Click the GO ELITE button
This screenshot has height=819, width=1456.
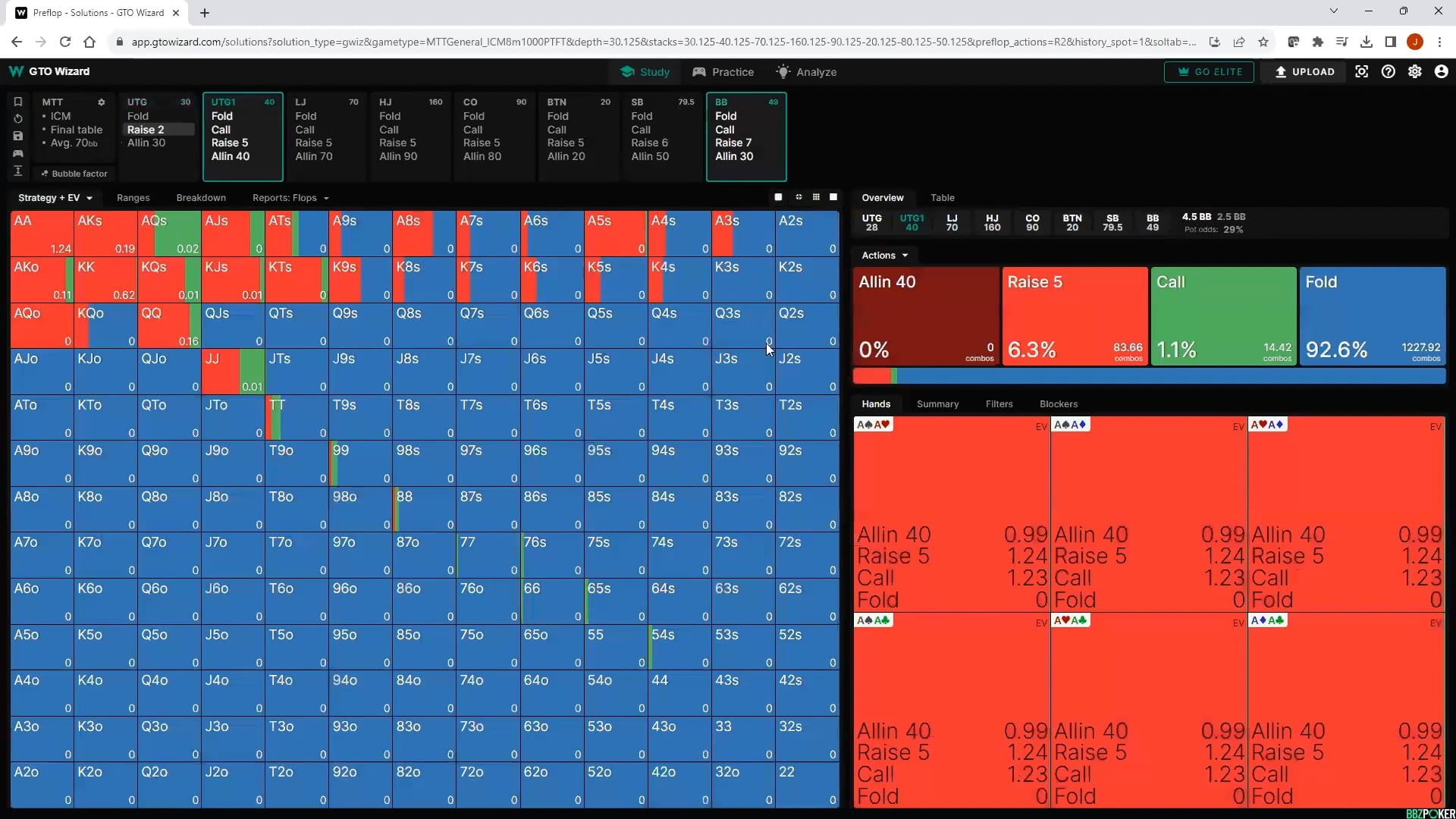(x=1209, y=72)
